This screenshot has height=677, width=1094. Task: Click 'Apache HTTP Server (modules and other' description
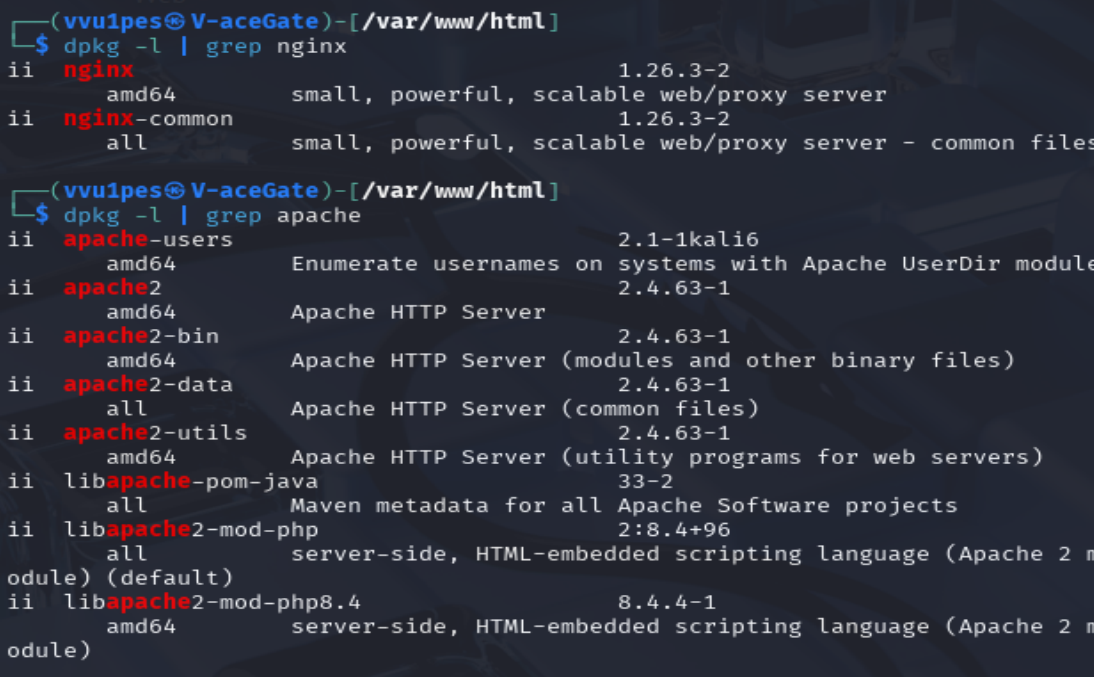(553, 361)
